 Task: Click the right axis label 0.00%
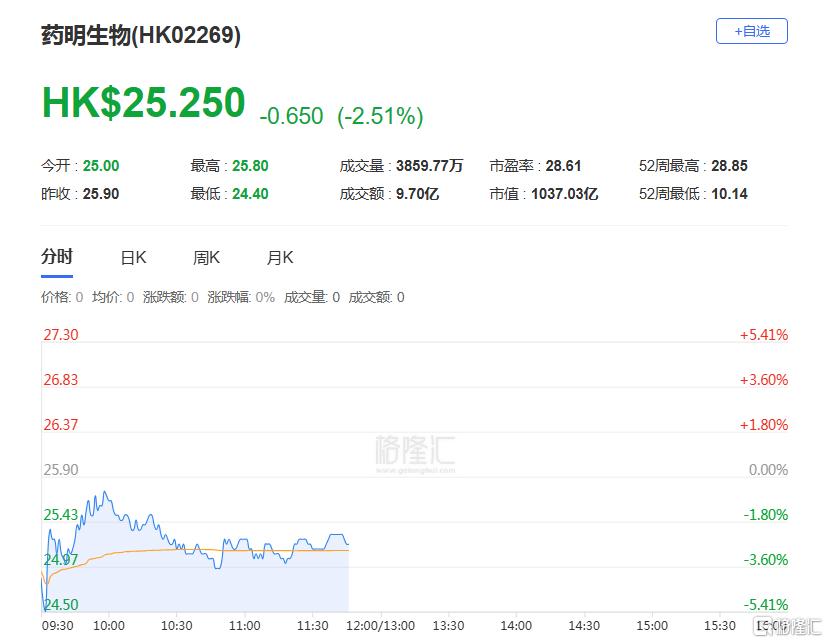pyautogui.click(x=768, y=469)
